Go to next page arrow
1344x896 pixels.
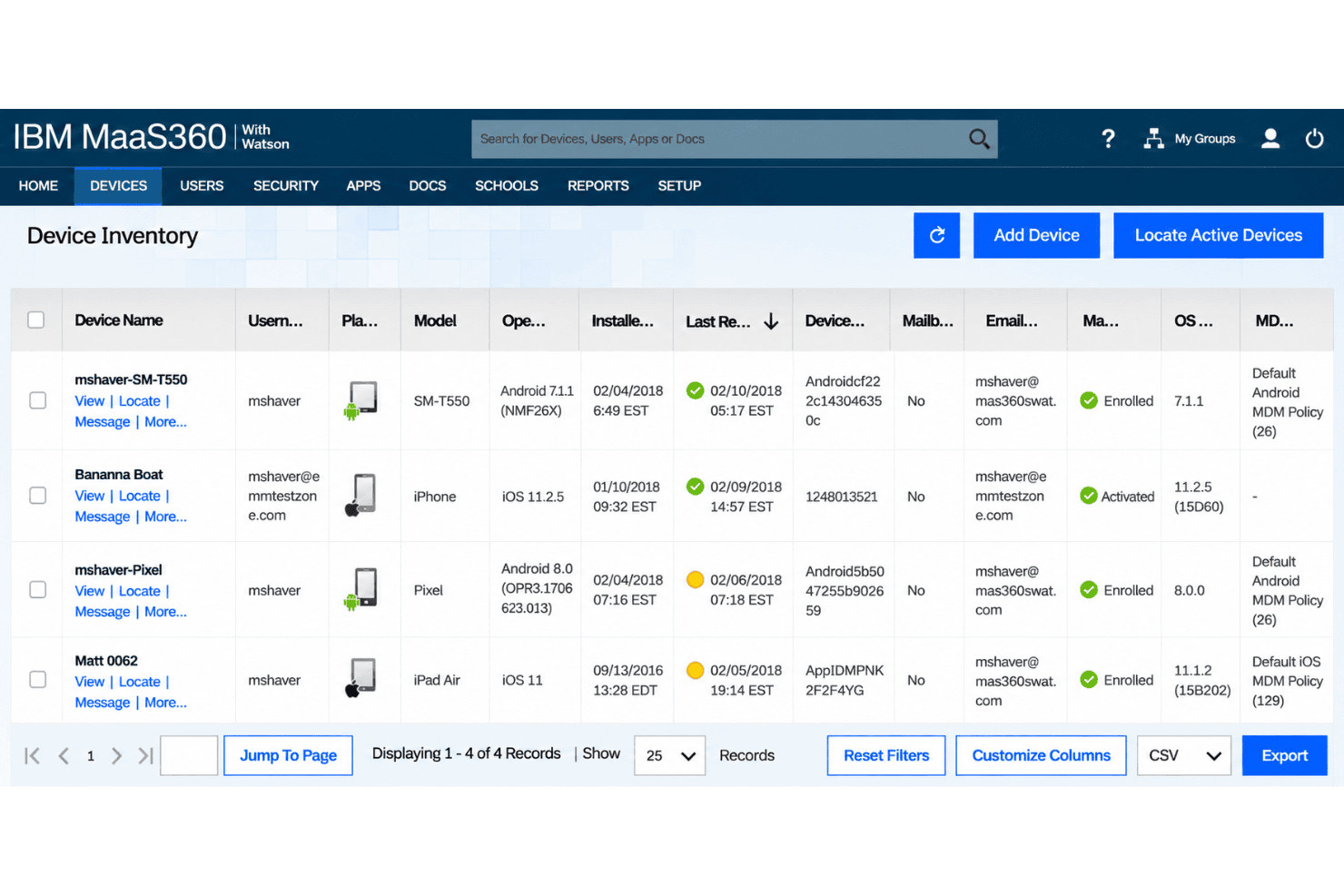[x=116, y=755]
